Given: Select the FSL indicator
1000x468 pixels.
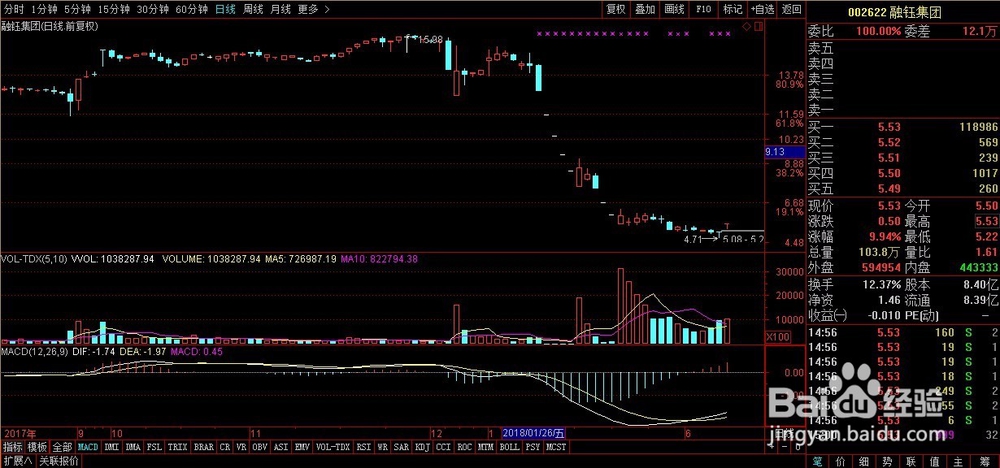Looking at the screenshot, I should coord(154,447).
